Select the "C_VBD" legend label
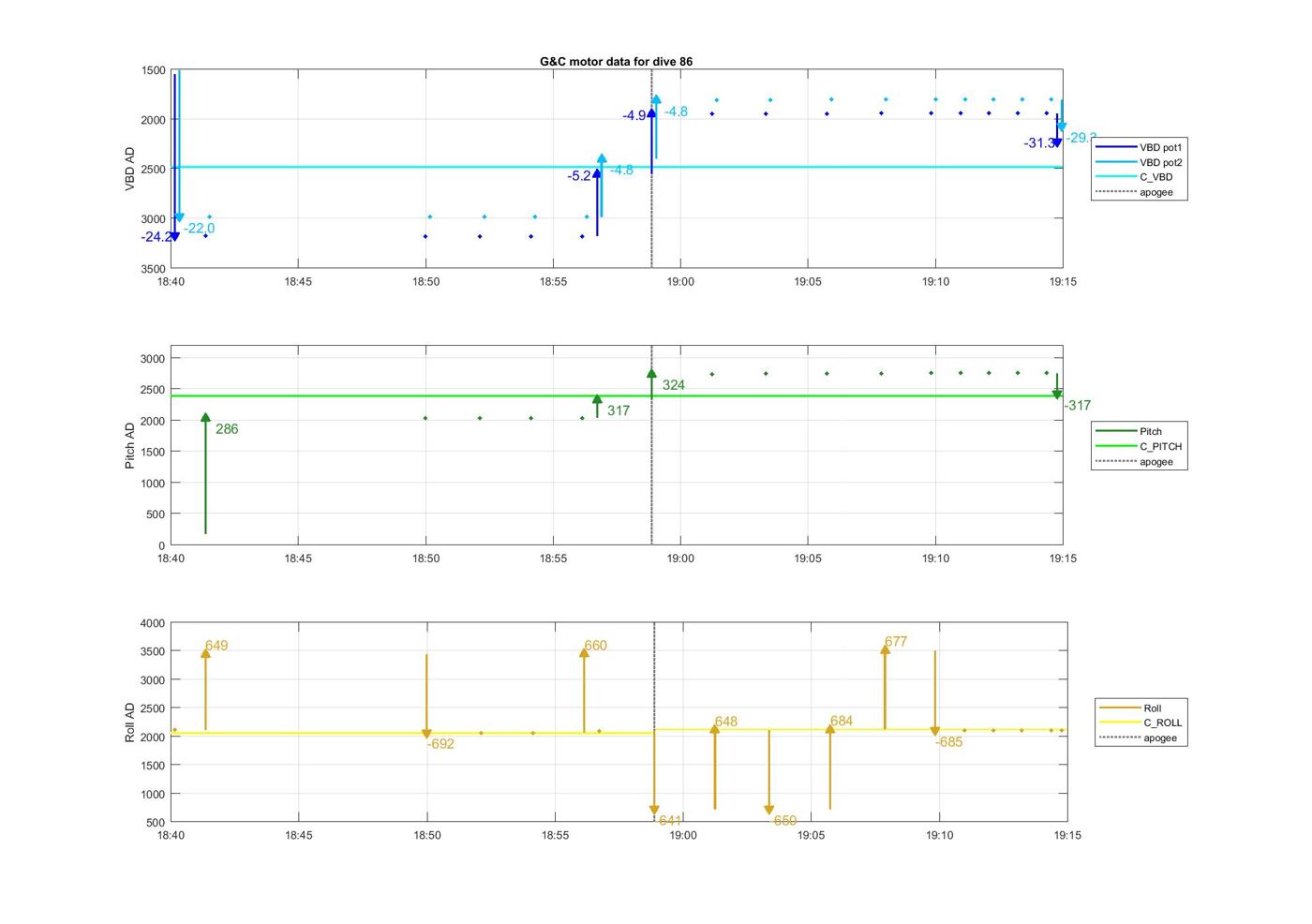This screenshot has height=924, width=1312. point(1155,177)
